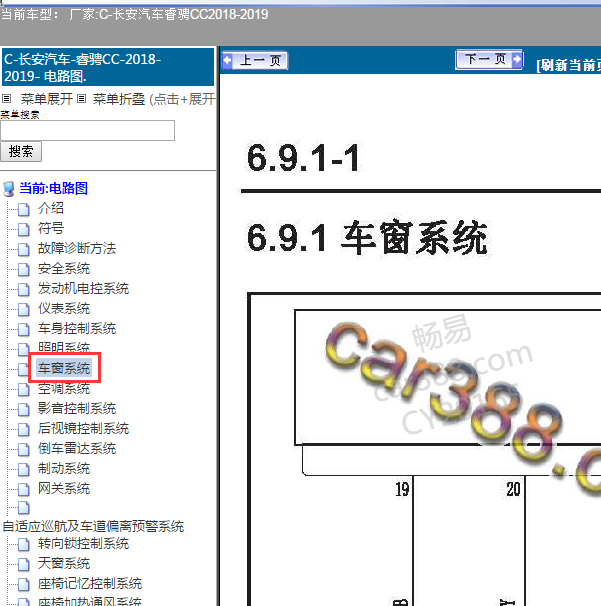Open the 符号 tree item

pyautogui.click(x=51, y=228)
